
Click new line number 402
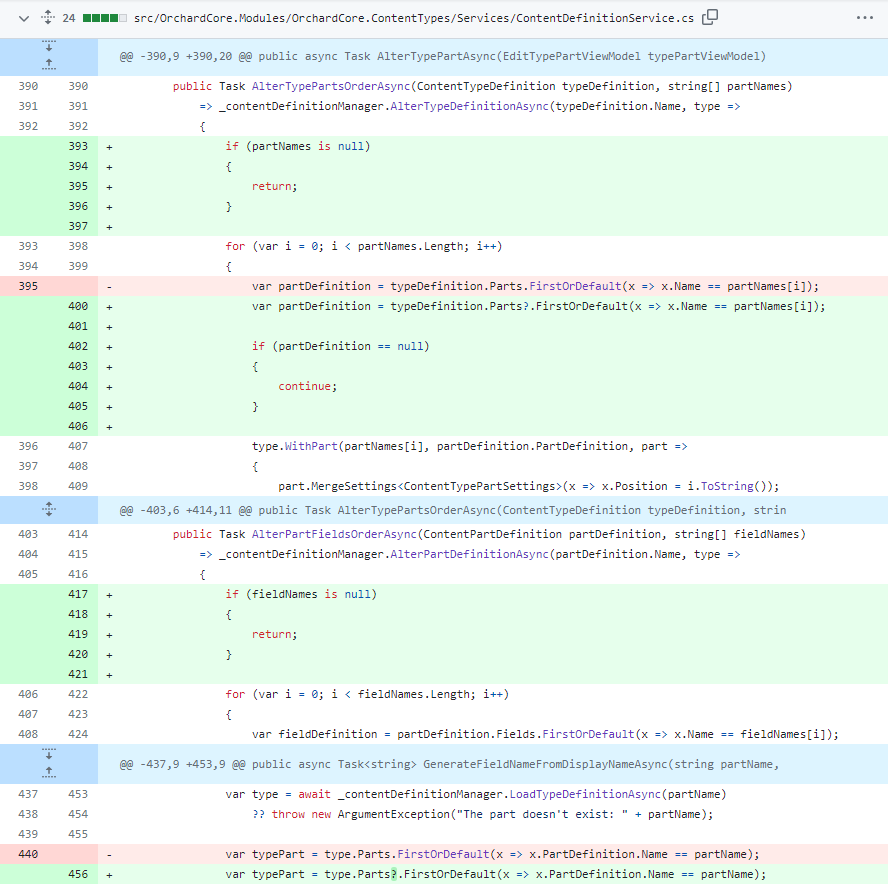click(78, 346)
